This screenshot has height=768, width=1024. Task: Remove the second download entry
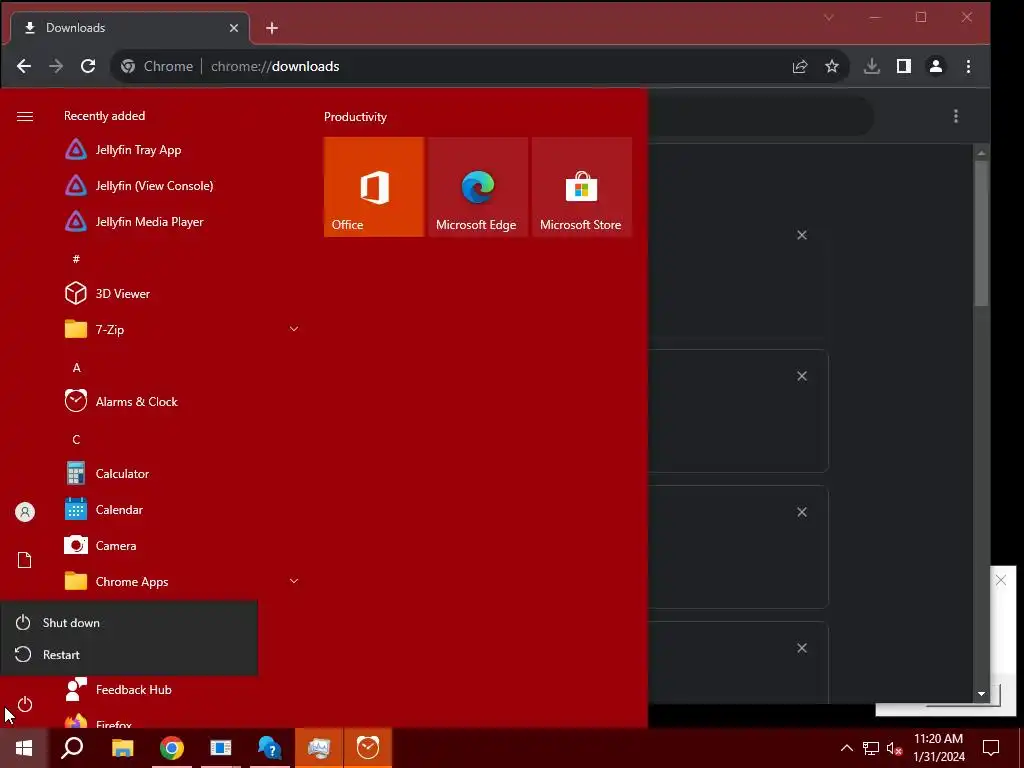pyautogui.click(x=802, y=376)
